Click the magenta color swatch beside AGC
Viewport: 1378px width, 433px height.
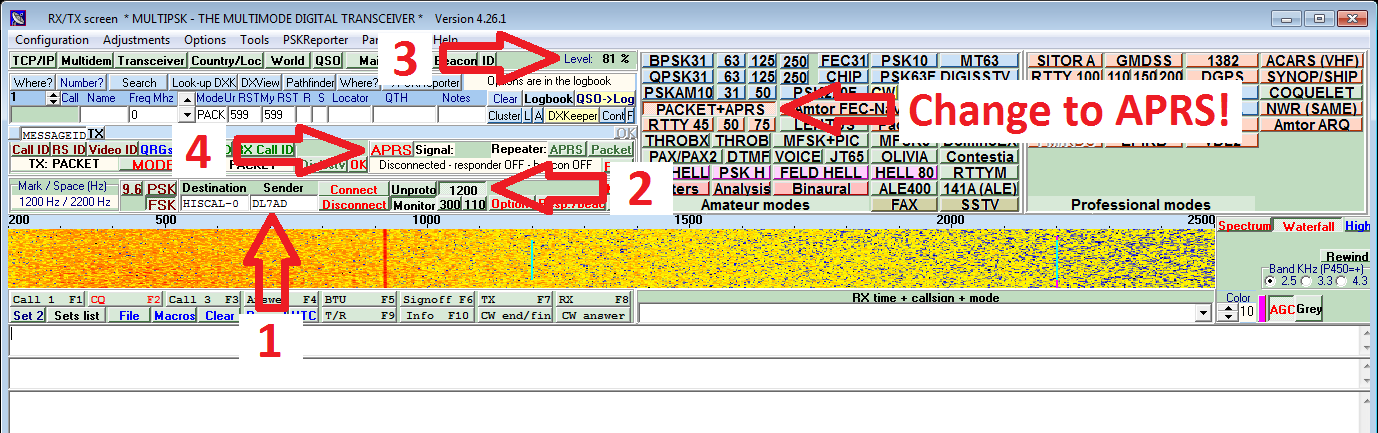point(1263,310)
